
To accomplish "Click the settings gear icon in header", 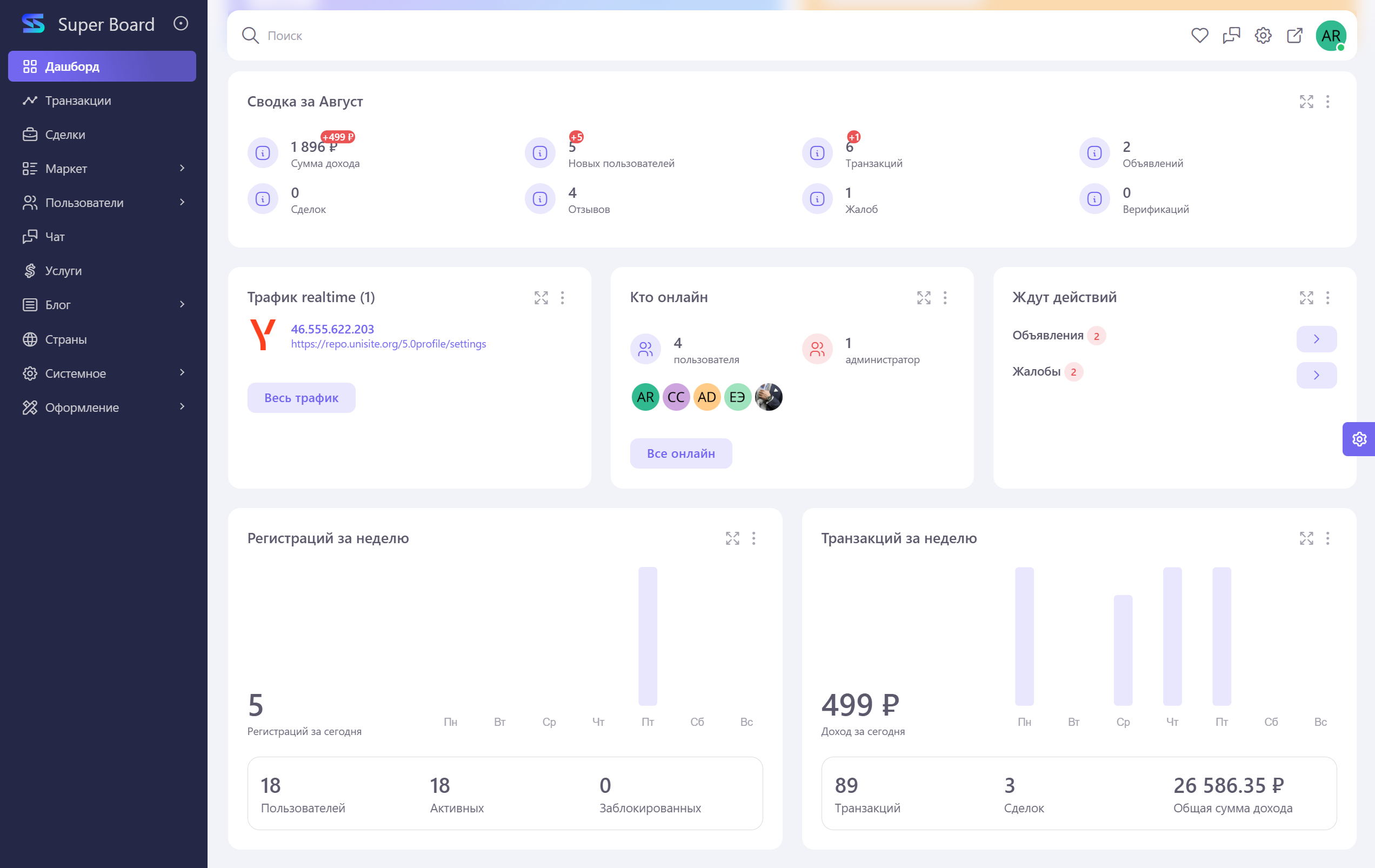I will point(1263,36).
